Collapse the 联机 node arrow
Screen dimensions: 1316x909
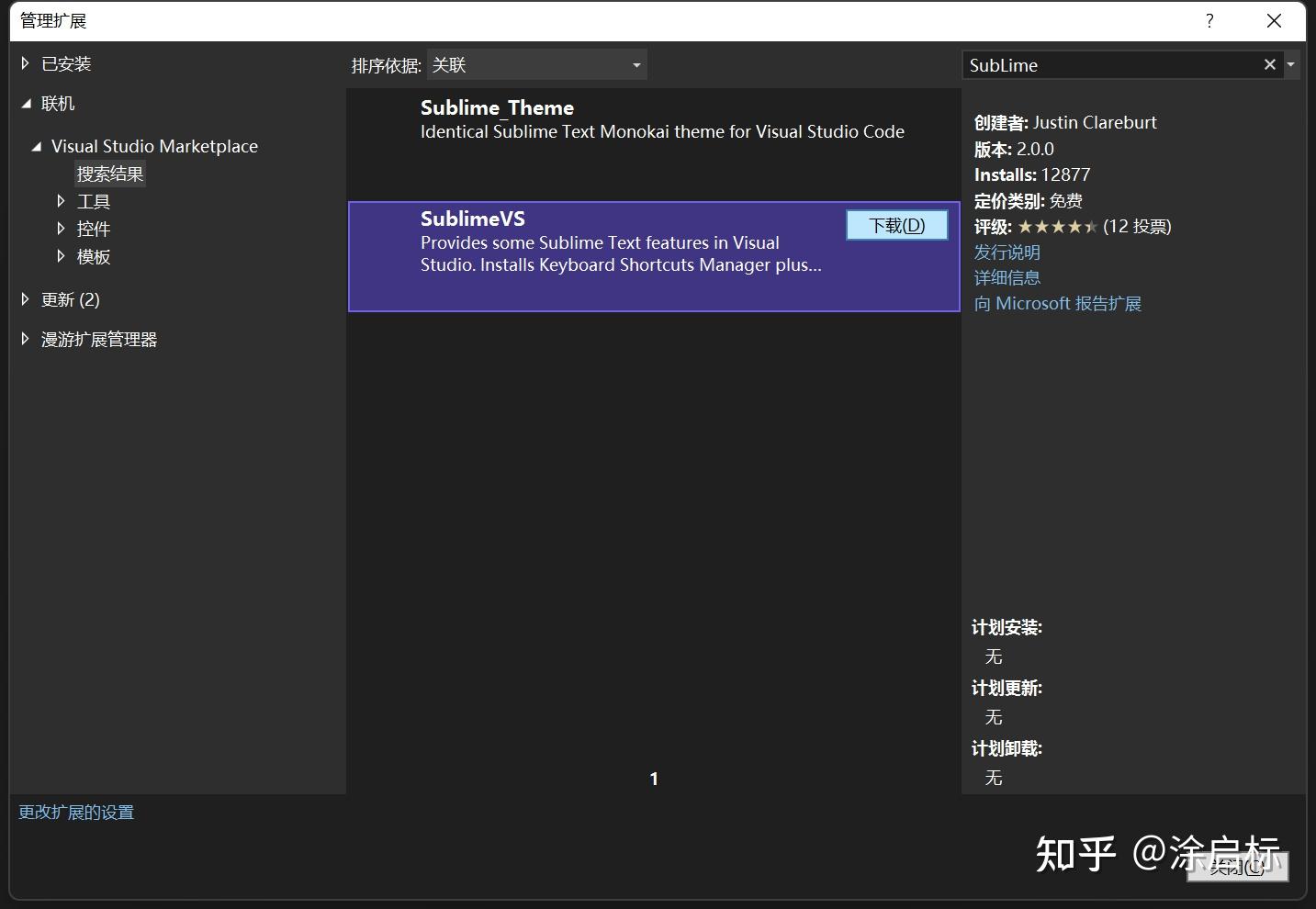(26, 104)
